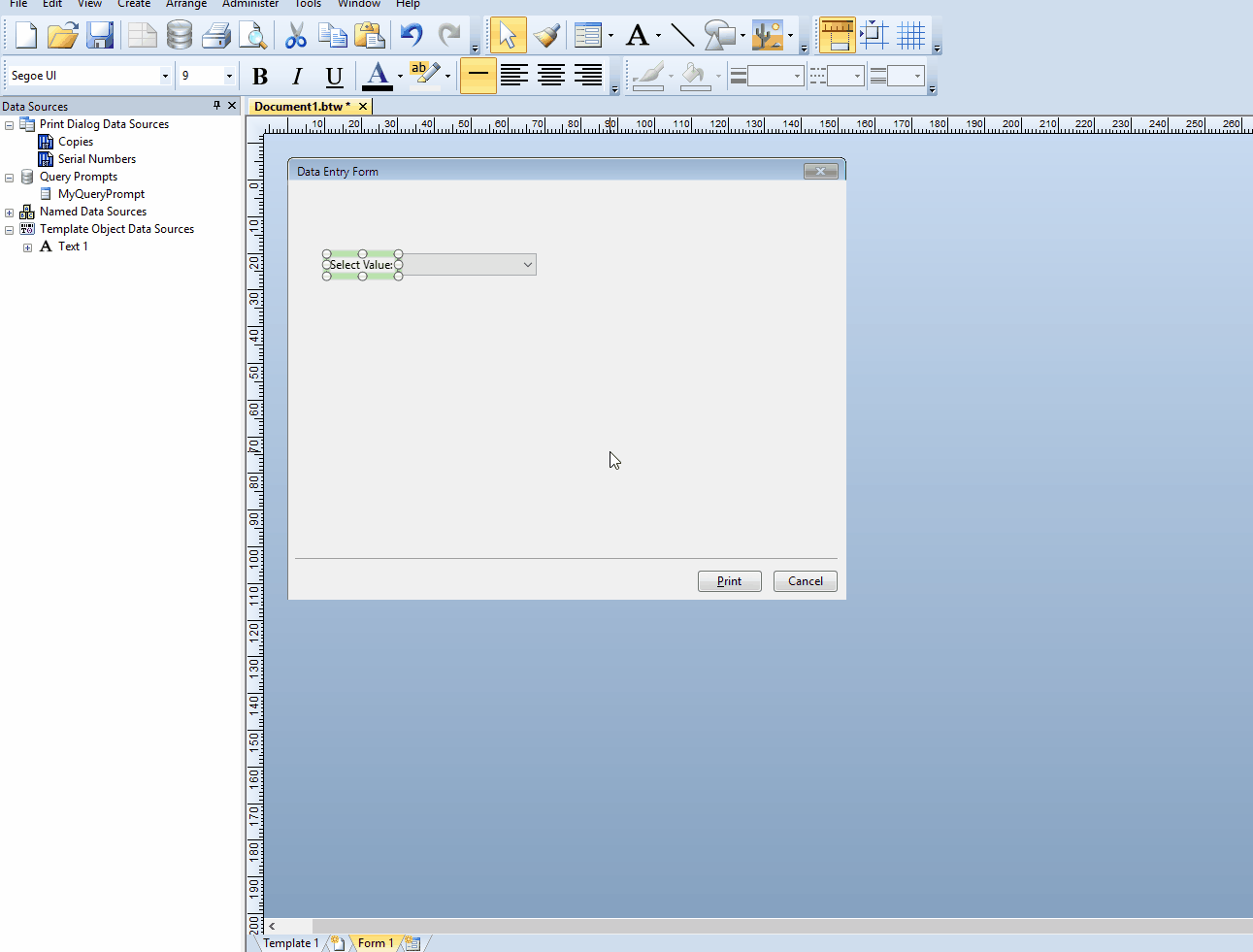Cut the selection with the scissors icon
Viewport: 1253px width, 952px height.
pyautogui.click(x=296, y=36)
